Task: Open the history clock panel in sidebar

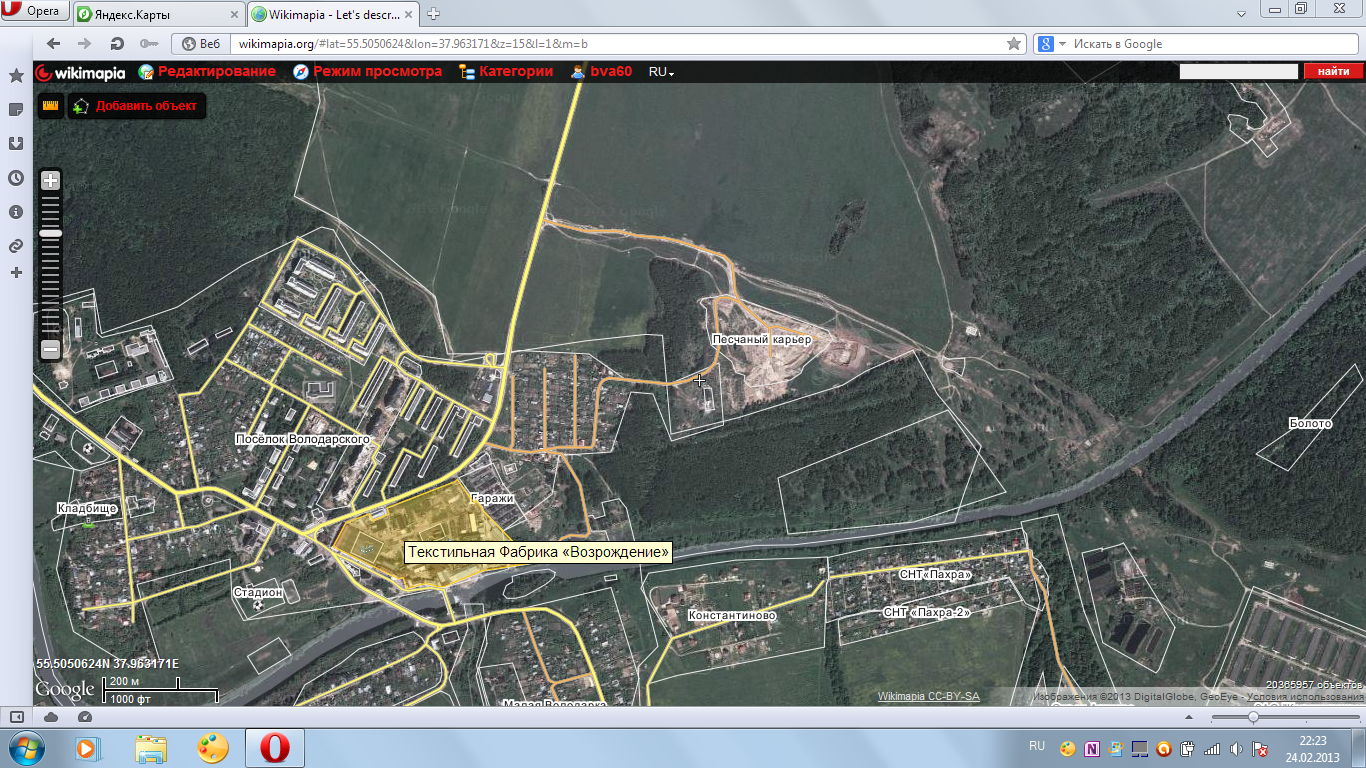Action: click(x=16, y=178)
